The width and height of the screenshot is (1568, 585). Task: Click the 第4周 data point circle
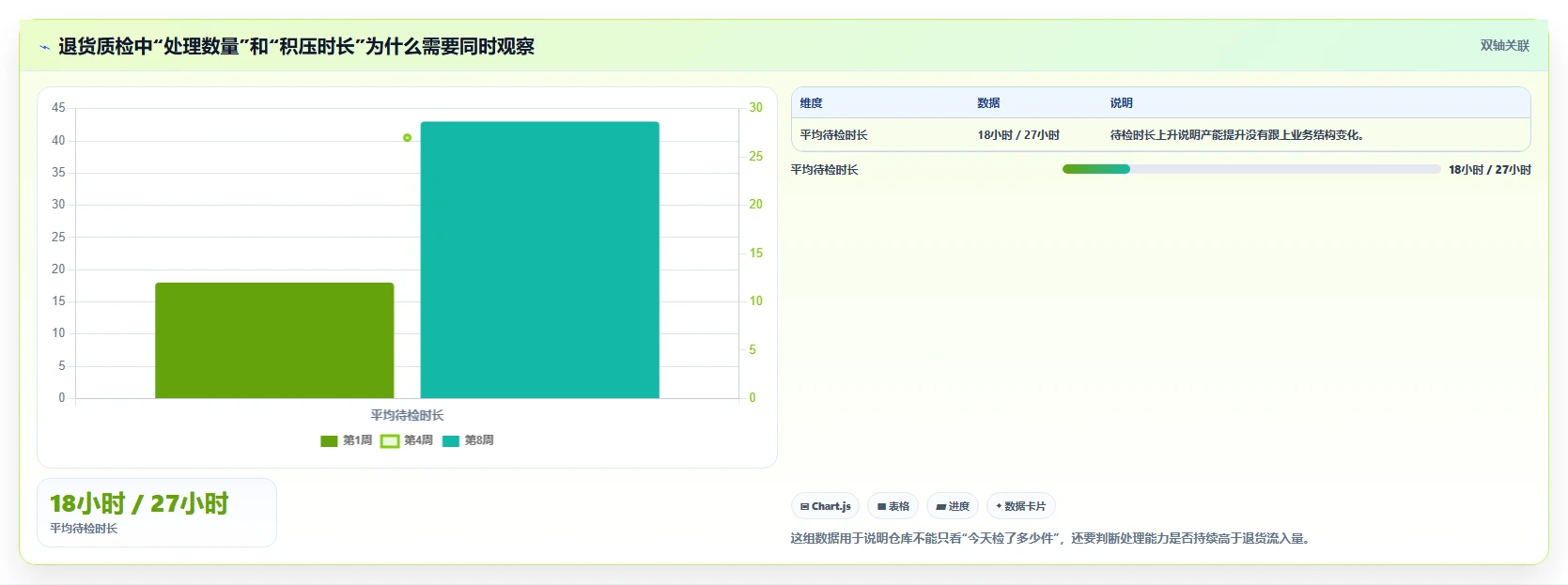(x=407, y=138)
